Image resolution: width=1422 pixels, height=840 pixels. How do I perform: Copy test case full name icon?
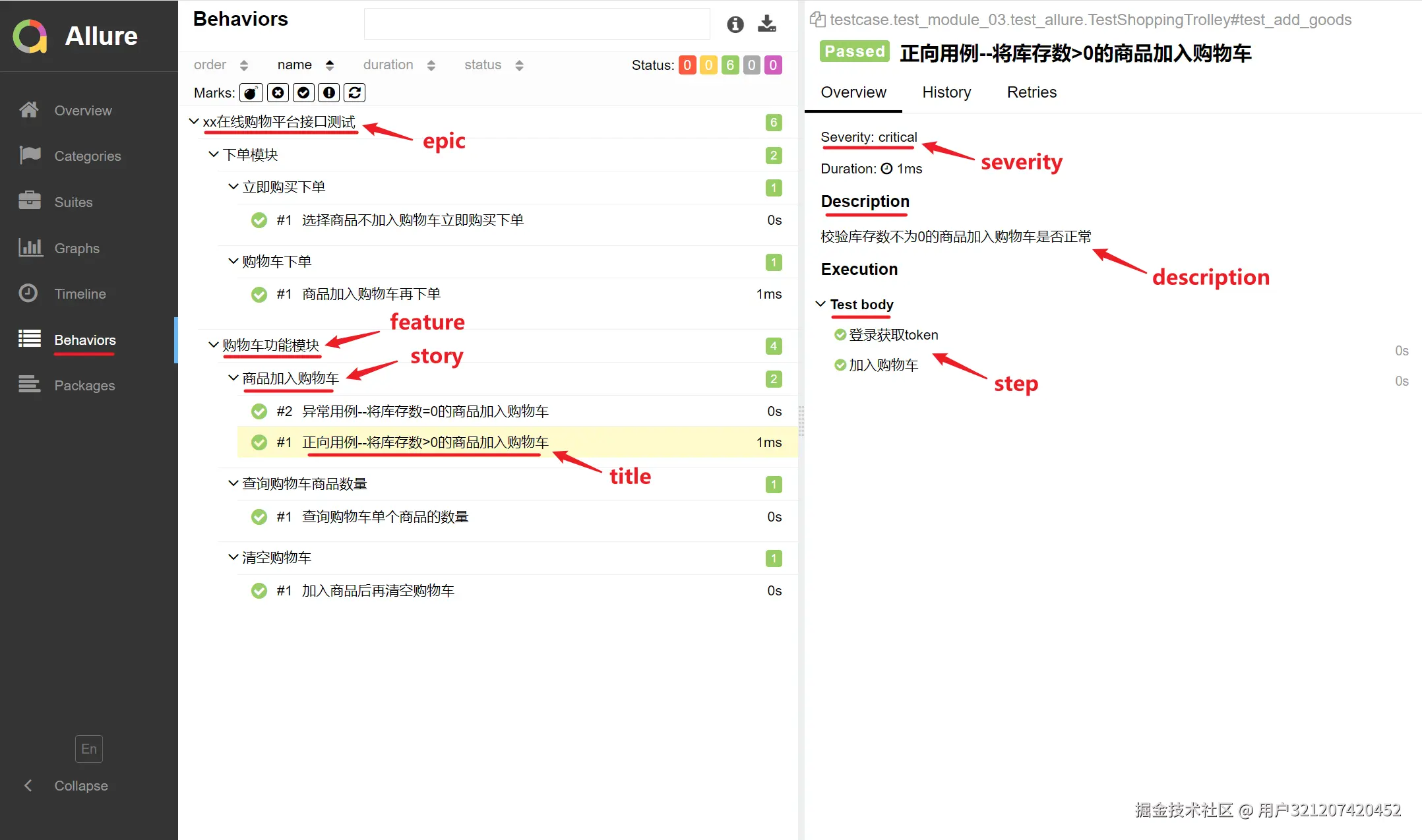pyautogui.click(x=817, y=20)
